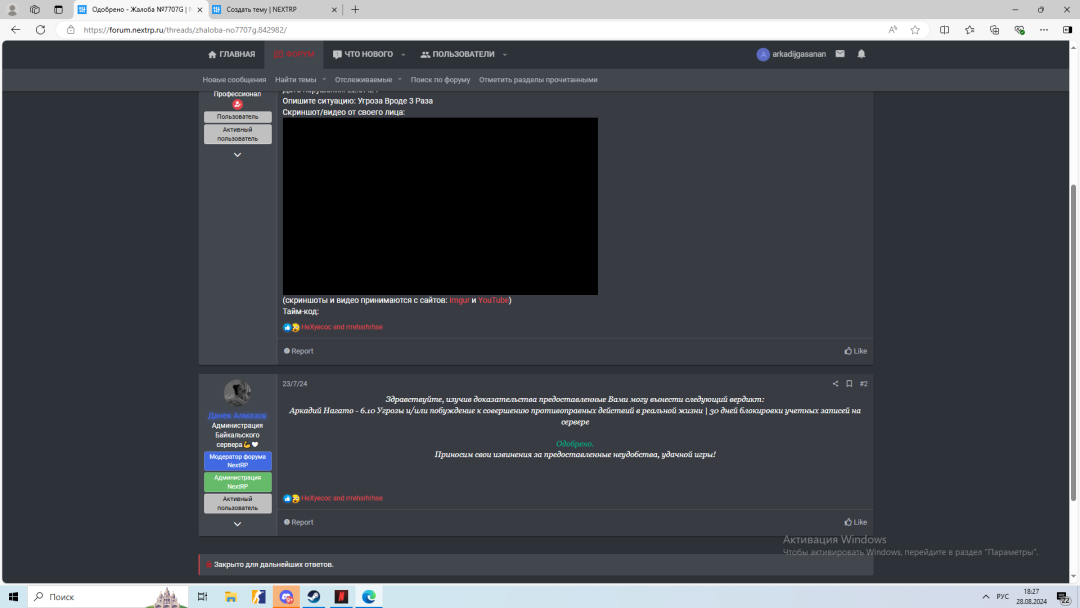The width and height of the screenshot is (1080, 608).
Task: Expand user details under Данек Алмазов
Action: tap(237, 524)
